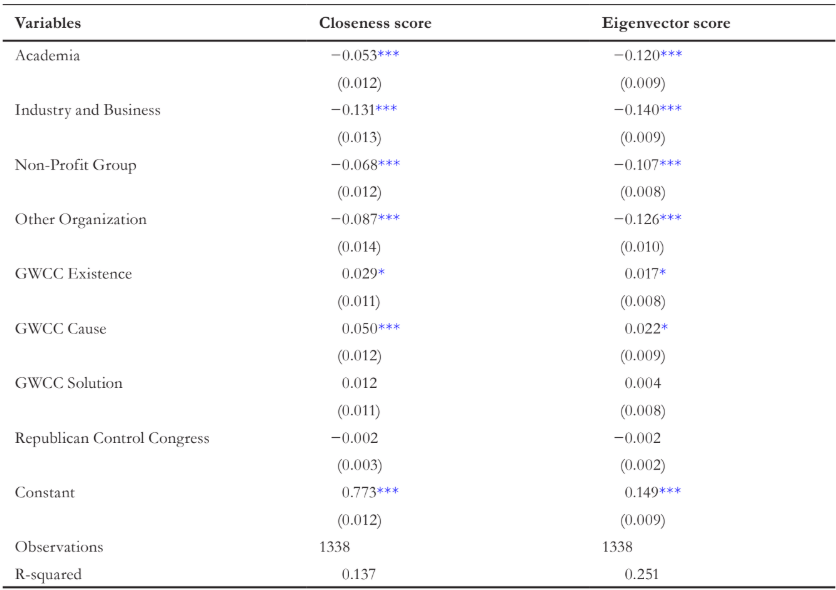Image resolution: width=836 pixels, height=590 pixels.
Task: Click the R-squared value 0.251
Action: click(641, 574)
